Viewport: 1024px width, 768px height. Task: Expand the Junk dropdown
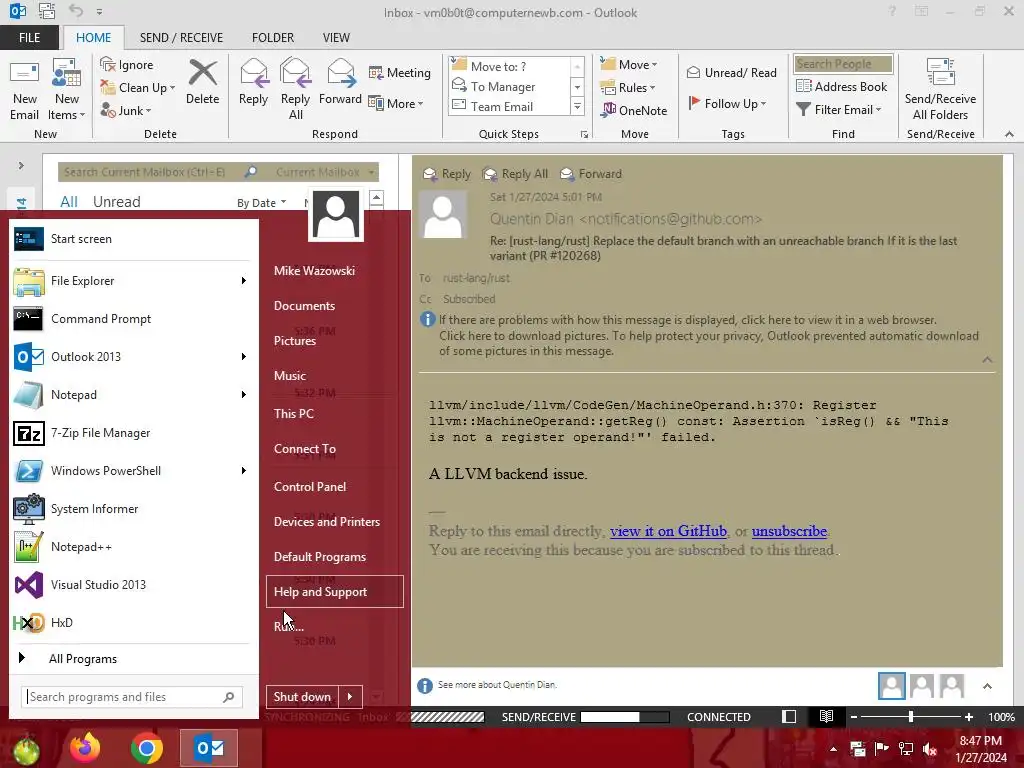coord(148,111)
